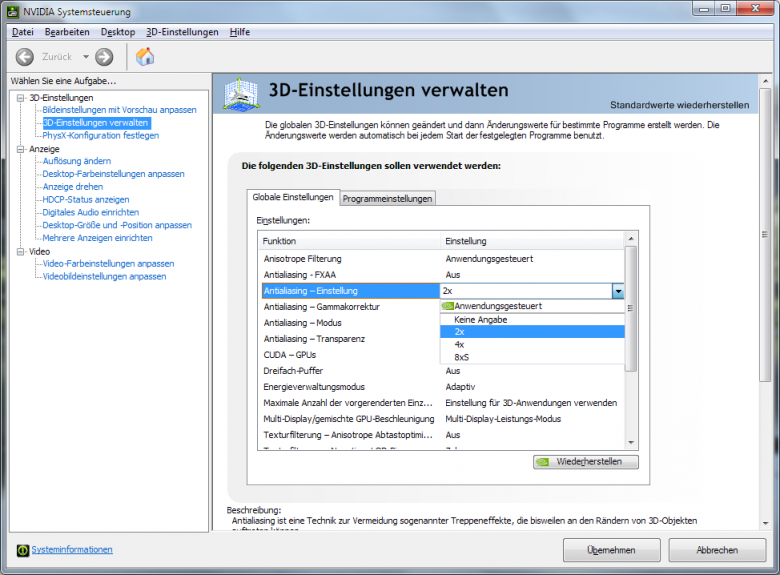Click the Funktion column header
This screenshot has height=575, width=780.
pyautogui.click(x=350, y=241)
